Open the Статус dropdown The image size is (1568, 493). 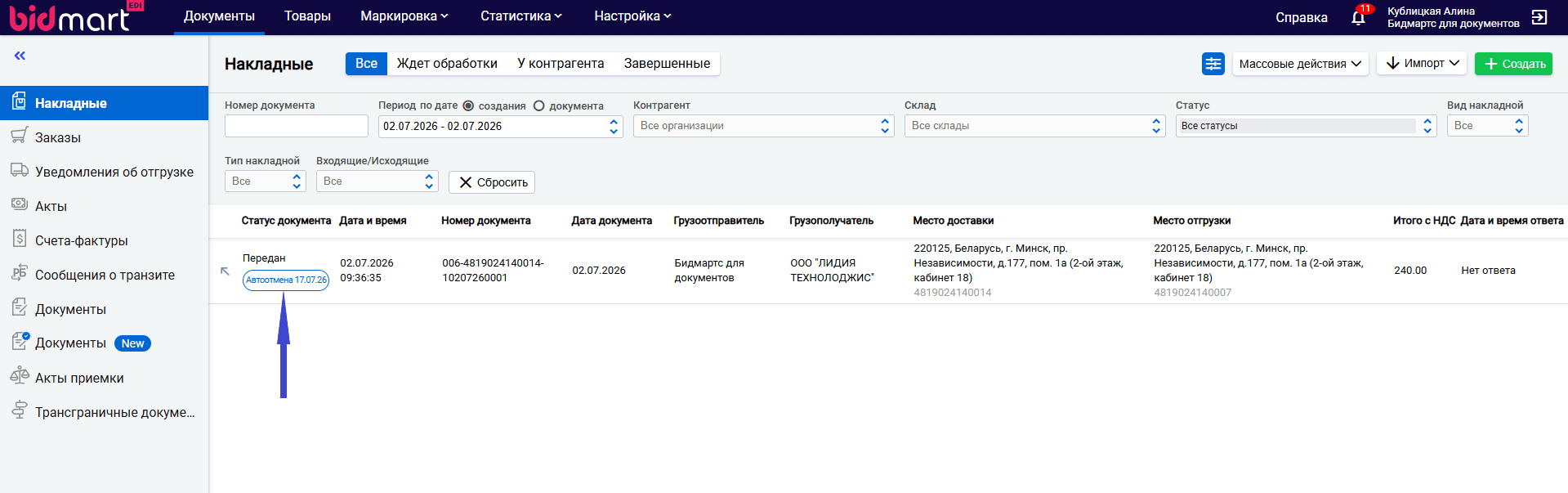[x=1307, y=126]
